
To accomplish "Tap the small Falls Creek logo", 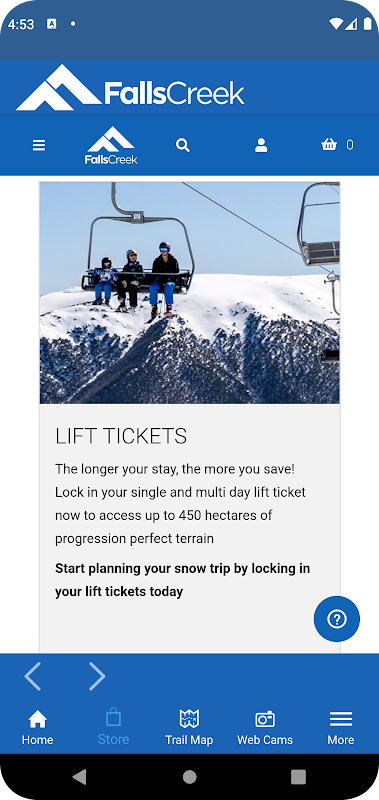I will (111, 145).
